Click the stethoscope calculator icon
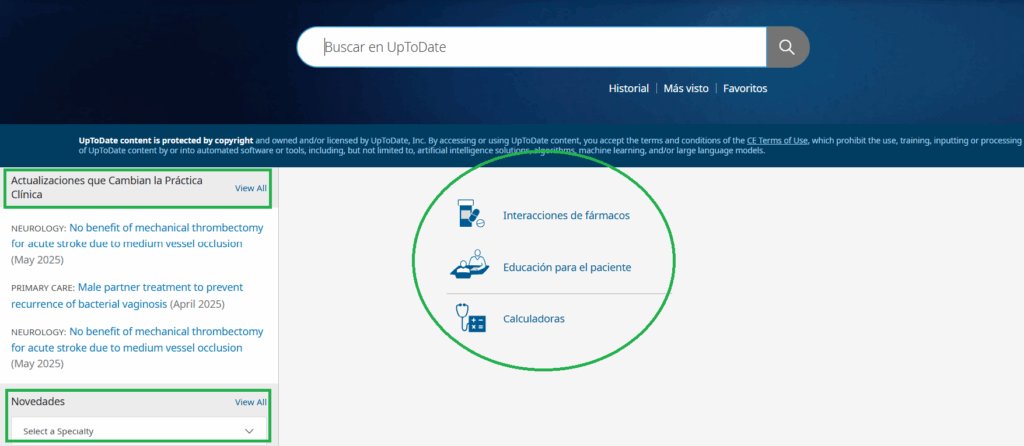Viewport: 1024px width, 446px height. pyautogui.click(x=470, y=319)
